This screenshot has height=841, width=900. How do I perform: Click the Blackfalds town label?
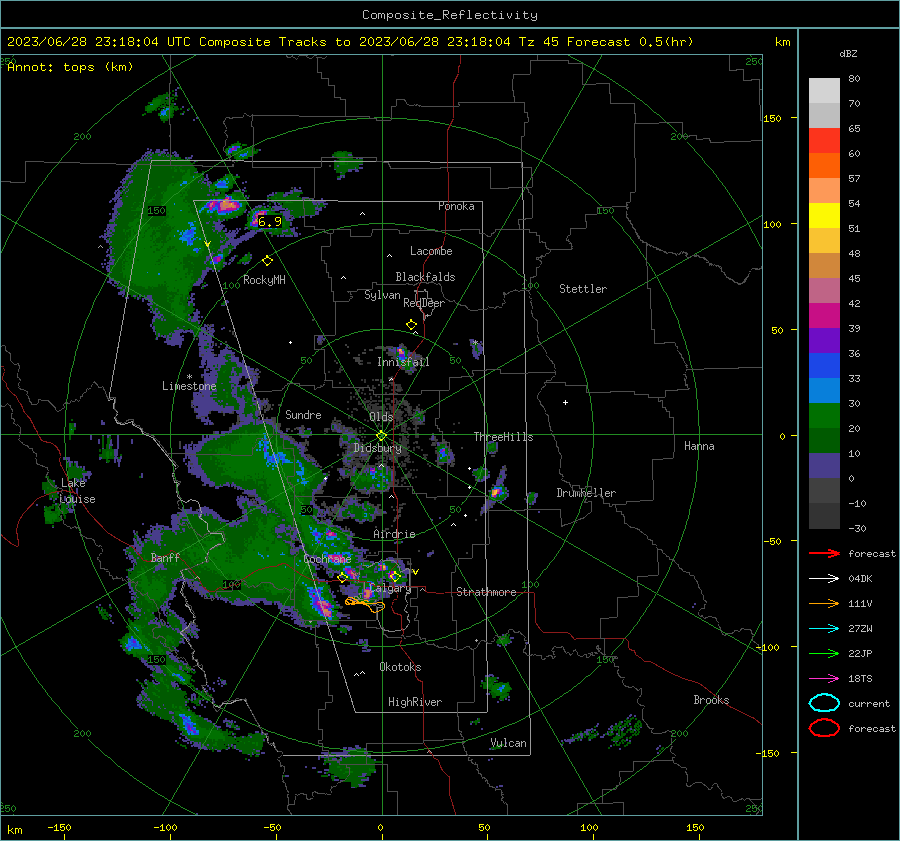click(425, 277)
